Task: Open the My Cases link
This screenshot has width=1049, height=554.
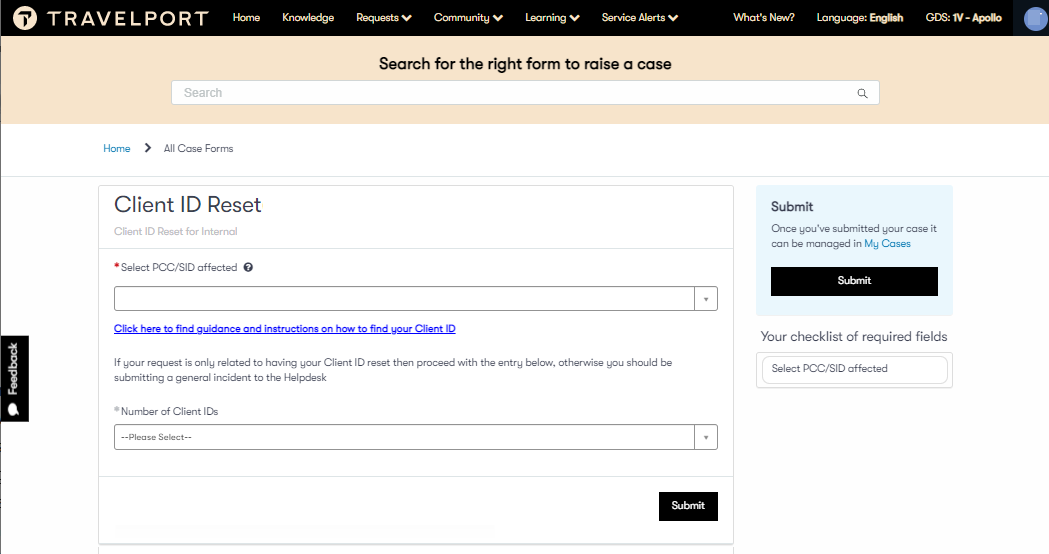Action: (887, 244)
